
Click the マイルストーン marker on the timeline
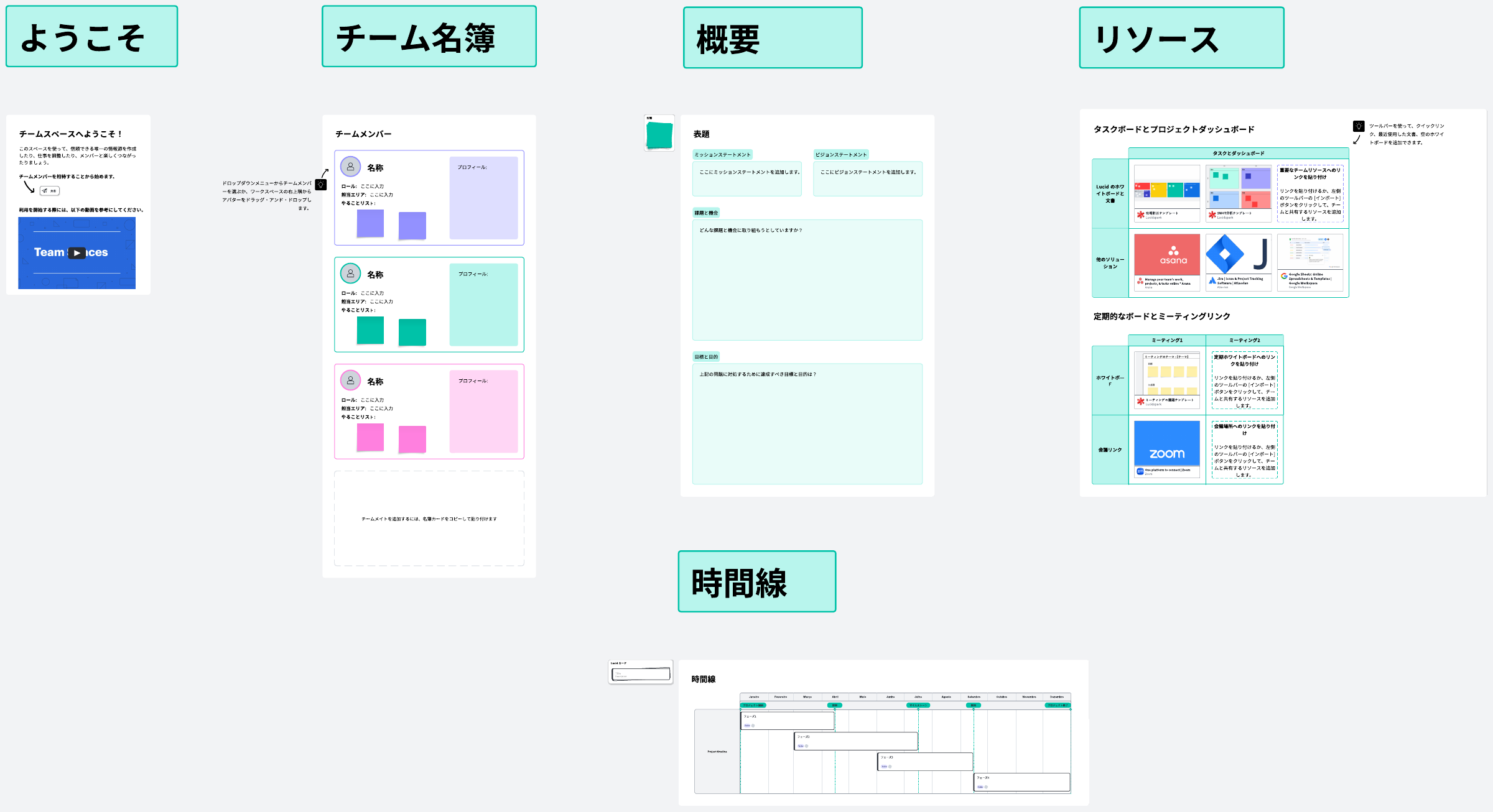pyautogui.click(x=918, y=705)
